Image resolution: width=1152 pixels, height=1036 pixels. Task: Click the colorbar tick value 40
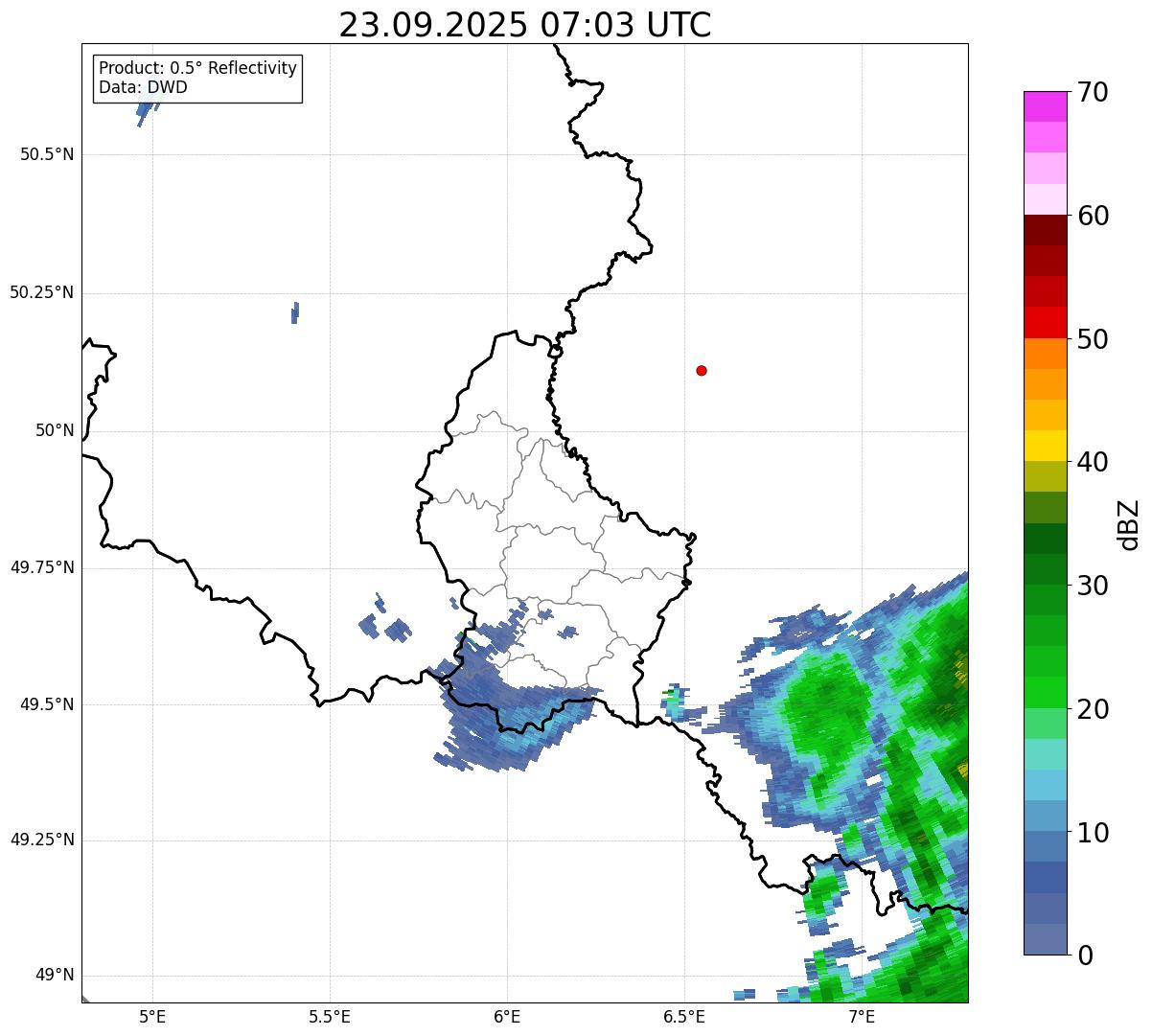pyautogui.click(x=1093, y=462)
